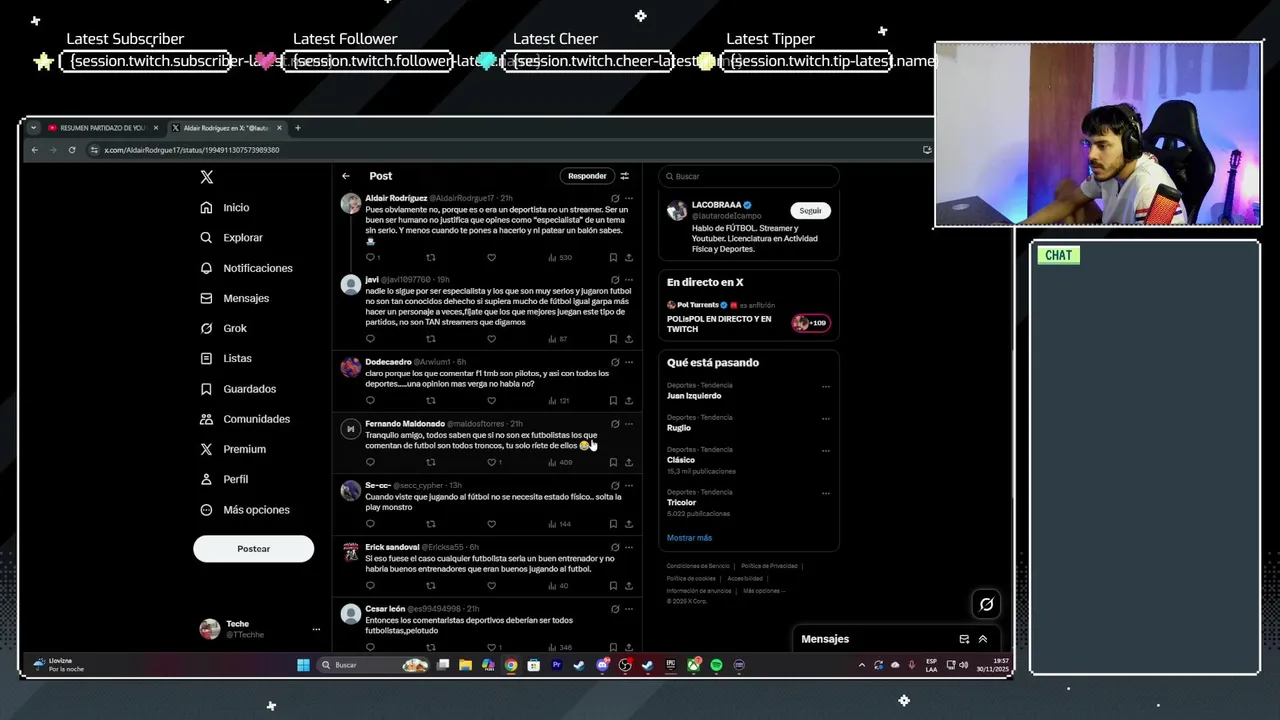Show hidden system tray icons

click(862, 665)
